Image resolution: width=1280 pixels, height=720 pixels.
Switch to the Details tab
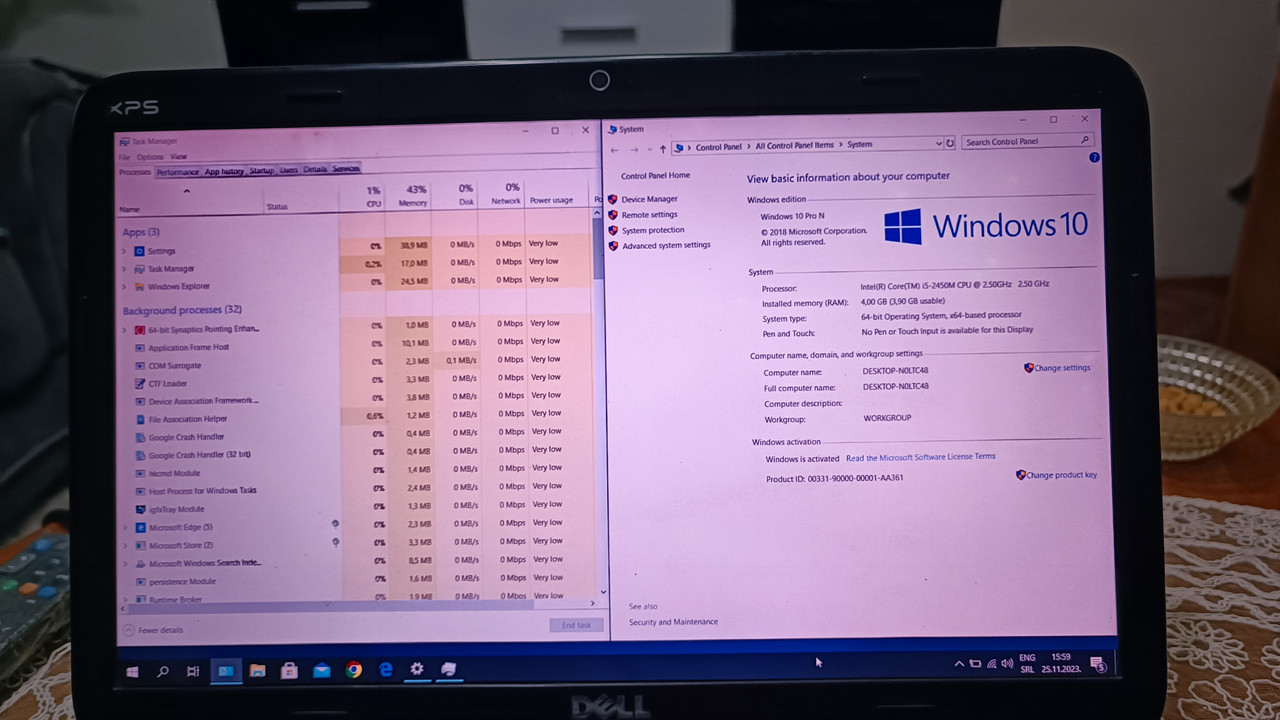pos(315,169)
